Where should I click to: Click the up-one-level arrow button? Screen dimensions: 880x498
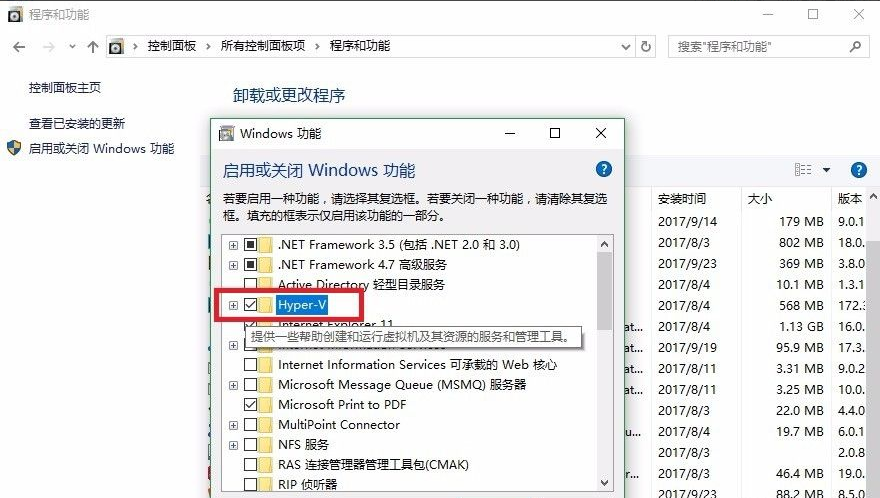93,47
